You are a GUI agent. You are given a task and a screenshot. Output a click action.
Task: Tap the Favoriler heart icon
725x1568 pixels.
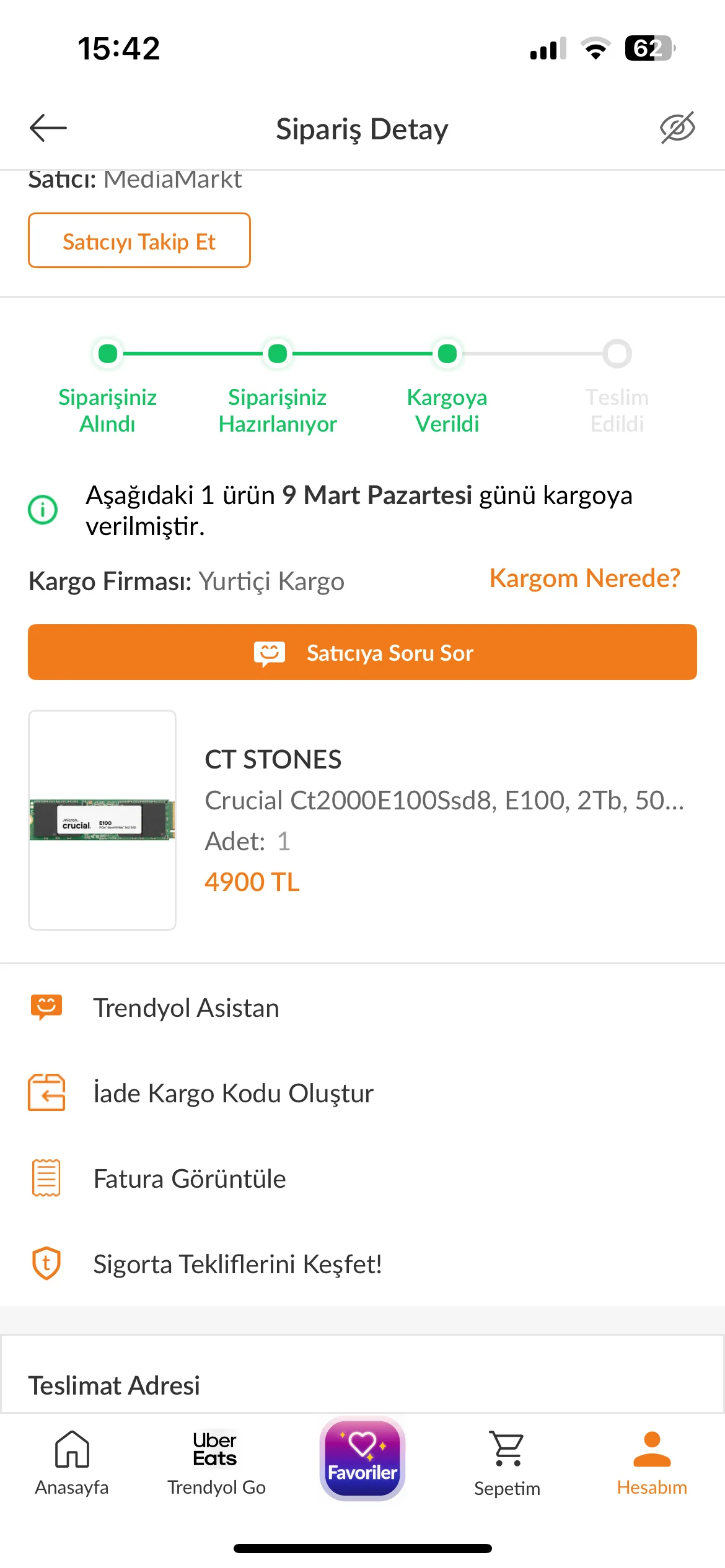(362, 1458)
